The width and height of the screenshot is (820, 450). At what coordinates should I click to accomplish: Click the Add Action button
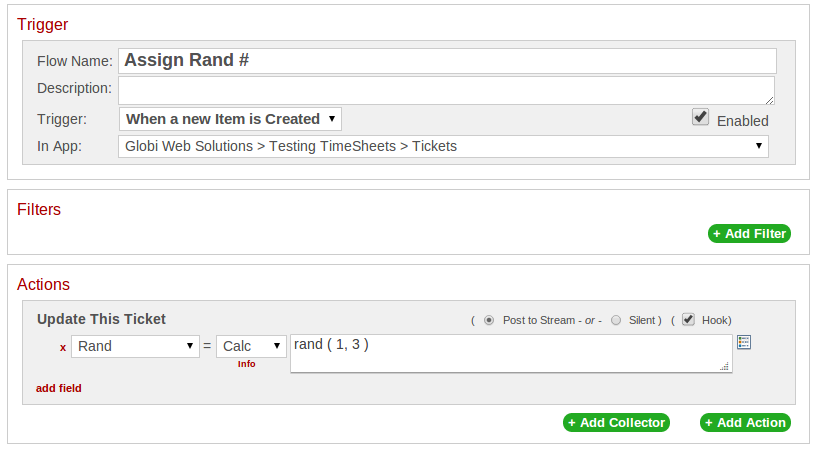pos(745,423)
